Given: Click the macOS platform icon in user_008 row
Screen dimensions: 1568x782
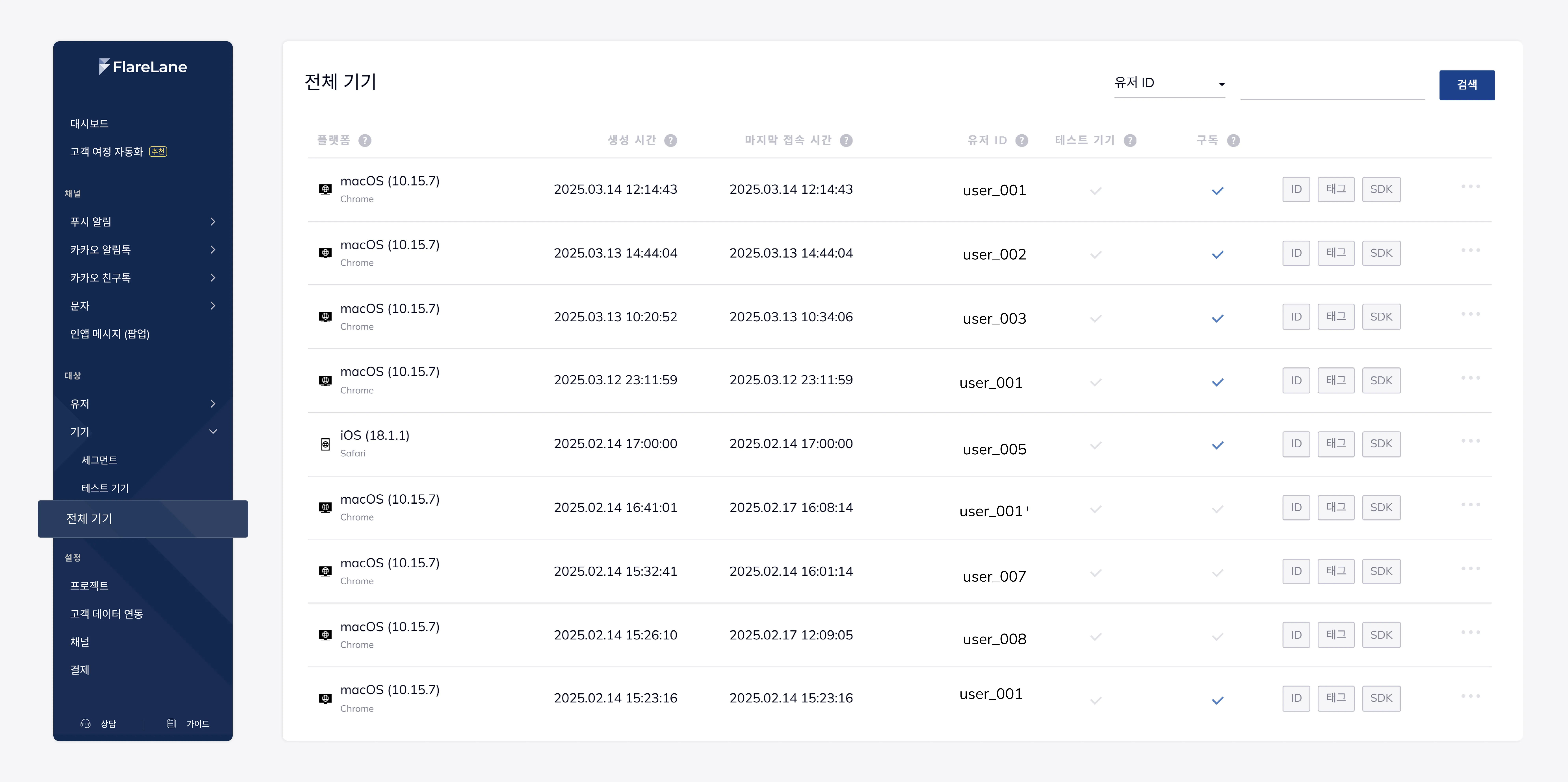Looking at the screenshot, I should click(x=325, y=635).
